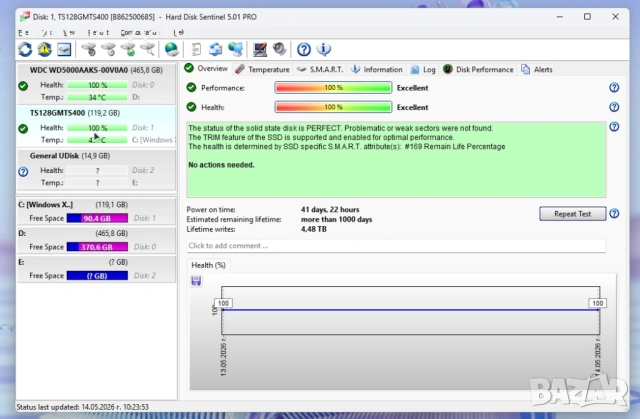This screenshot has height=419, width=640.
Task: Open the Disk menu
Action: (x=47, y=33)
